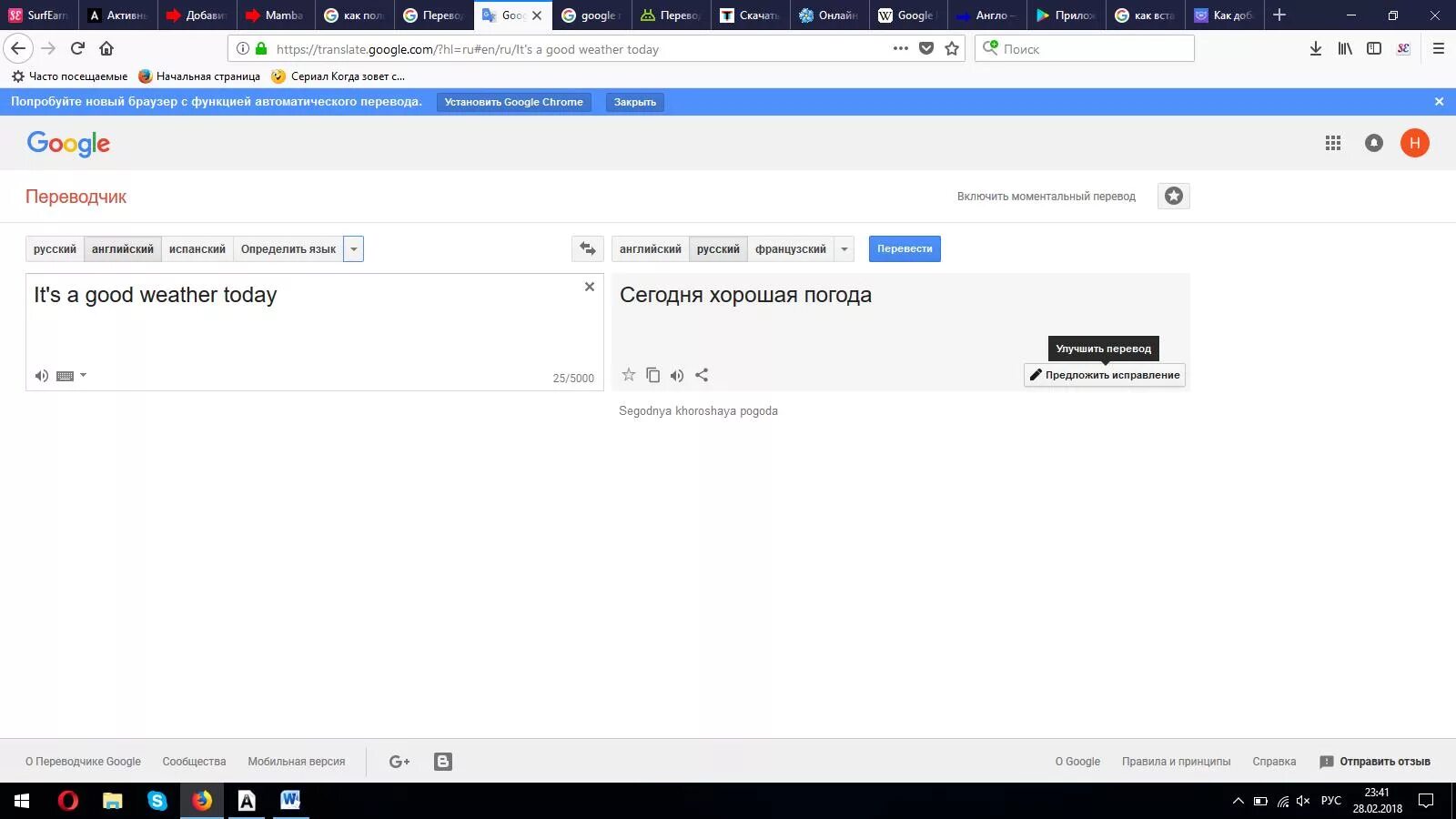Open new tab plus button
1456x819 pixels.
click(1279, 15)
